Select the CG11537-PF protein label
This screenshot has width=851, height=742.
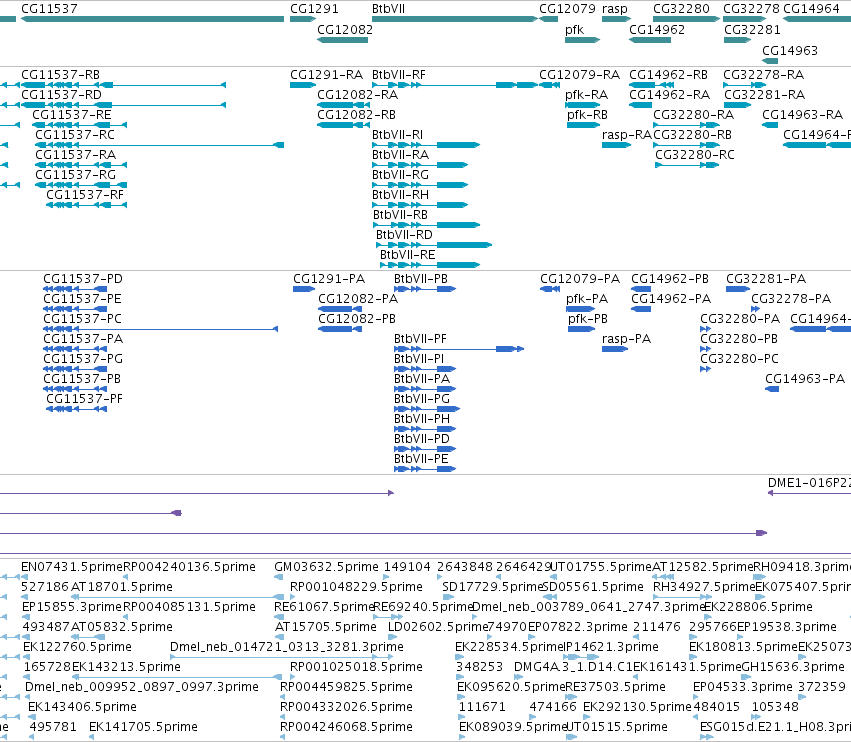pyautogui.click(x=85, y=398)
